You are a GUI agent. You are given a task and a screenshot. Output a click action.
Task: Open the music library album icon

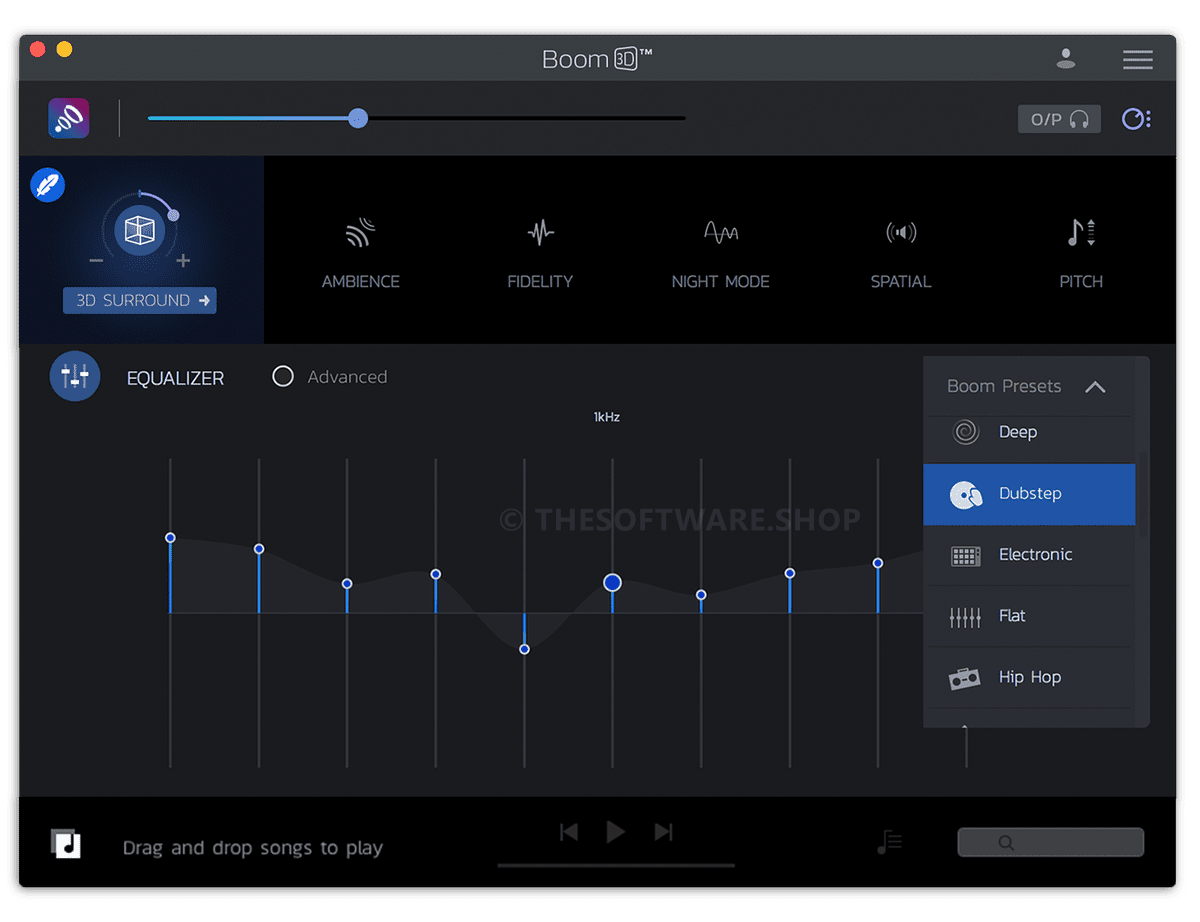pos(66,844)
